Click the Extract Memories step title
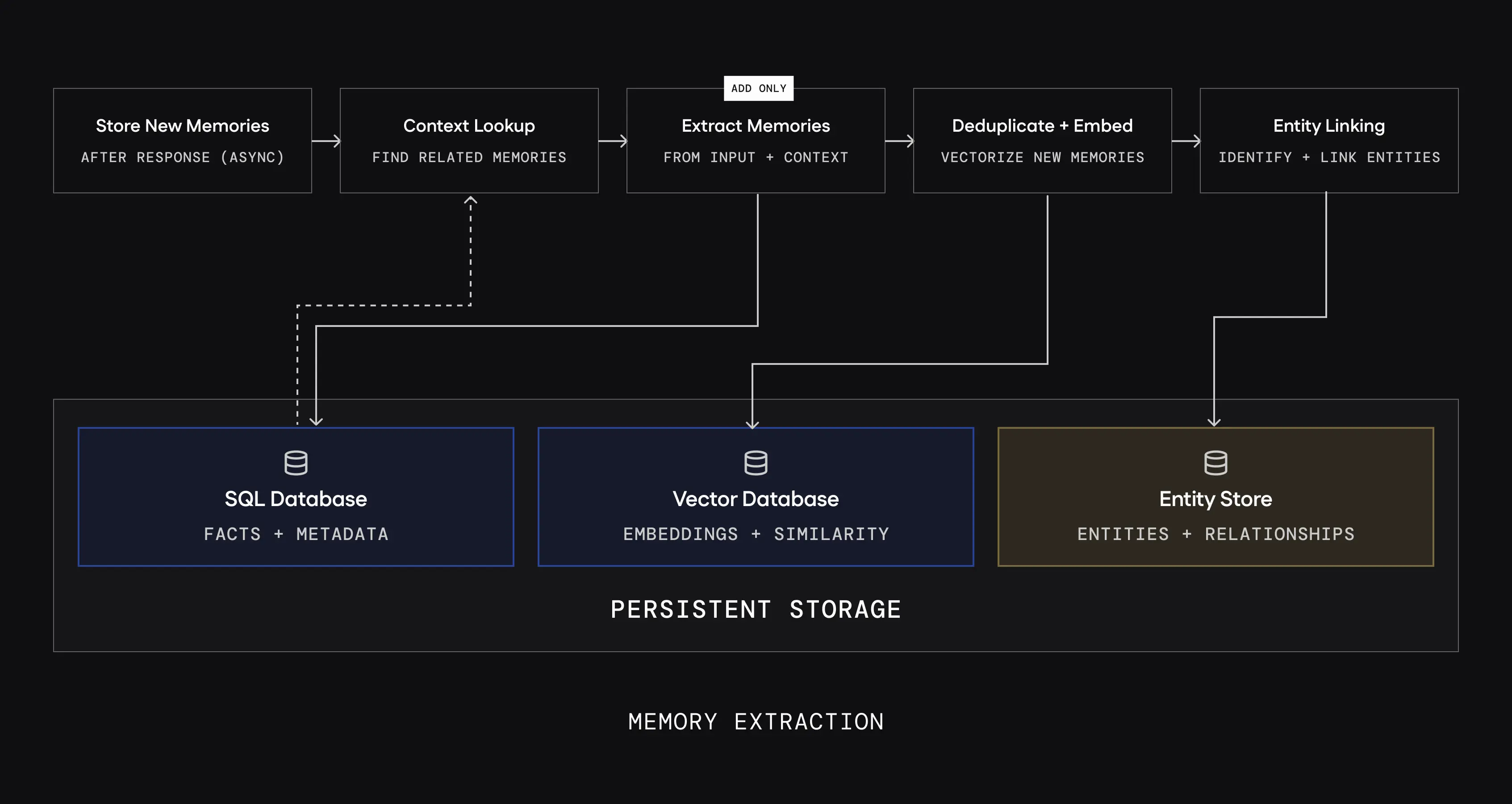The image size is (1512, 804). click(756, 126)
